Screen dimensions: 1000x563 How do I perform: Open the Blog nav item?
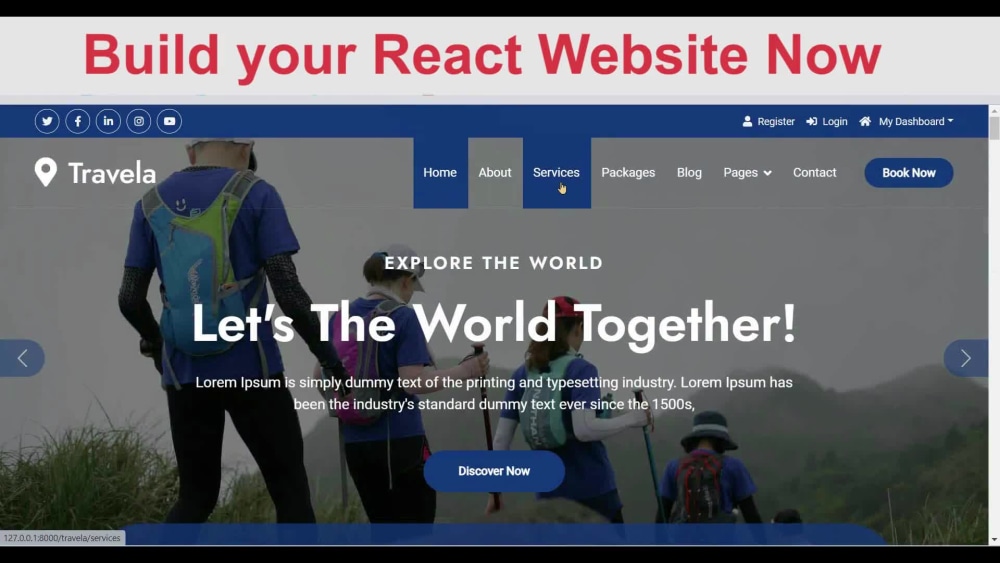pos(689,173)
